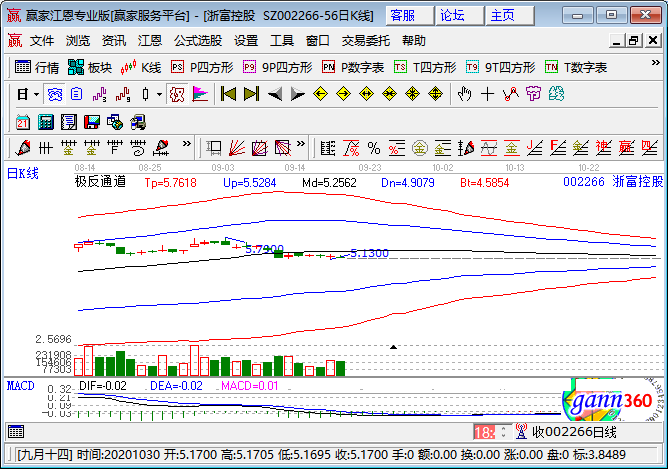Viewport: 668px width, 469px height.
Task: Expand the main toolbar overflow chevron
Action: pyautogui.click(x=655, y=63)
